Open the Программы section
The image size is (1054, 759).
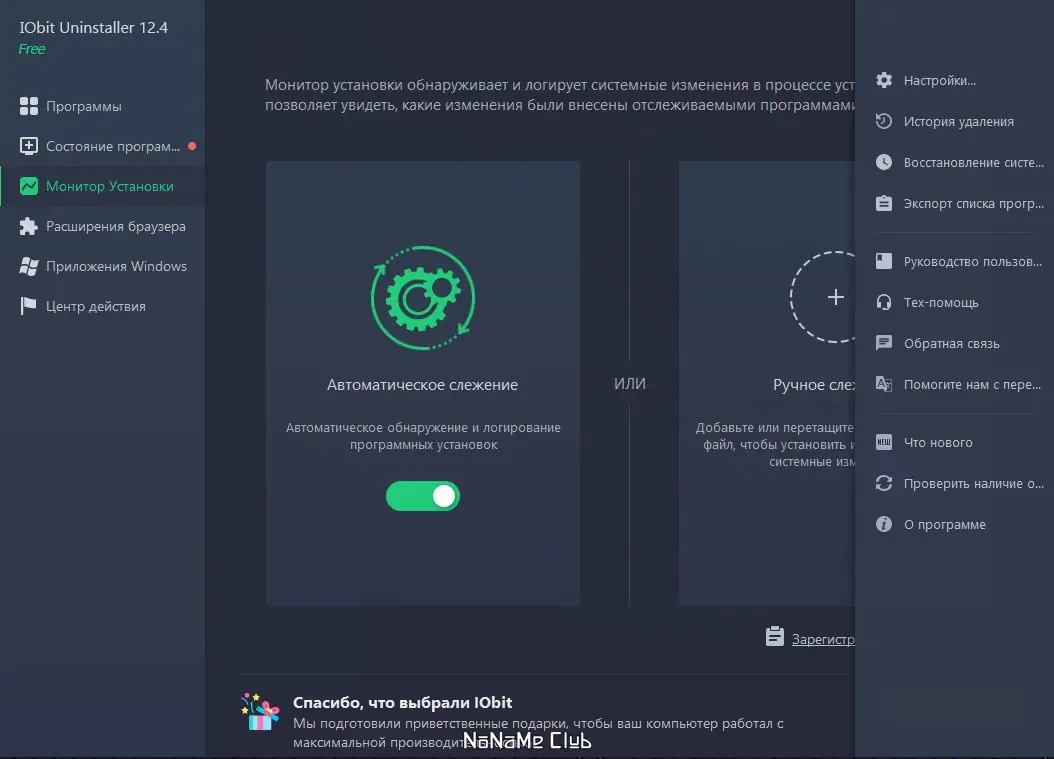pos(102,106)
